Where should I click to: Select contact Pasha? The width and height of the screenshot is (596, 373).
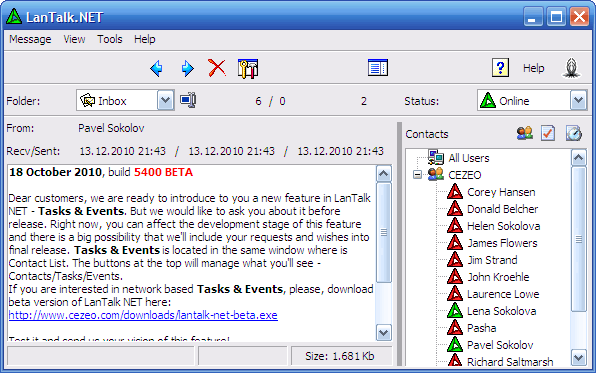[482, 328]
